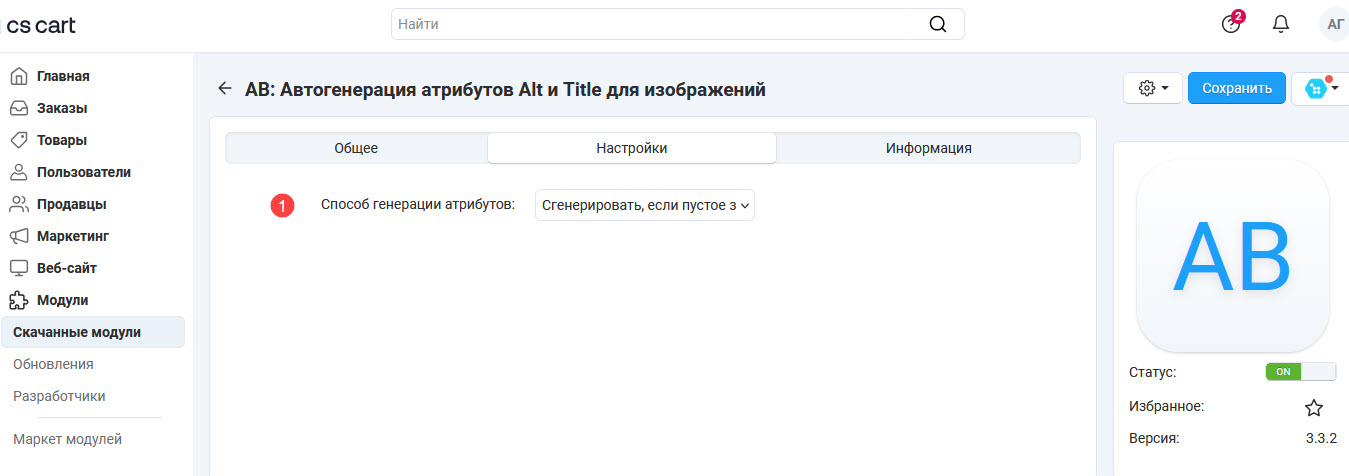Click the Сохранить button
This screenshot has height=476, width=1349.
(x=1237, y=88)
